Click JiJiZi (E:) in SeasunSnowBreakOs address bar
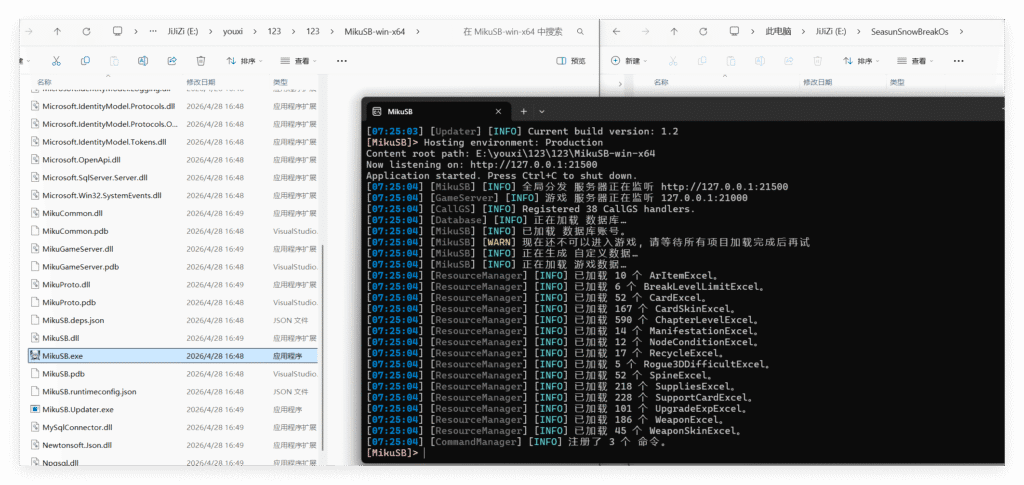Screen dimensions: 1024x485 pyautogui.click(x=831, y=31)
